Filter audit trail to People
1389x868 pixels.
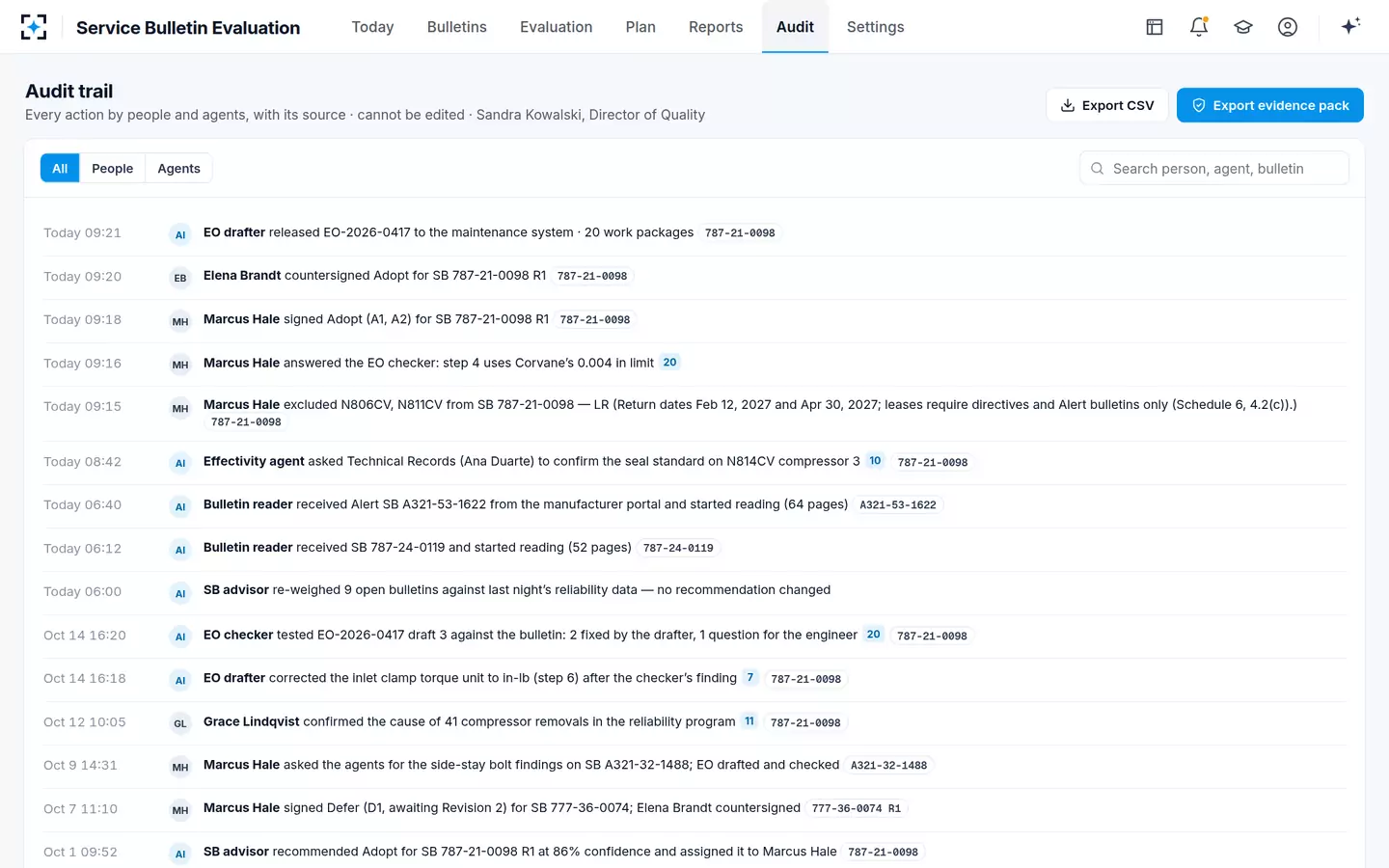pos(113,168)
